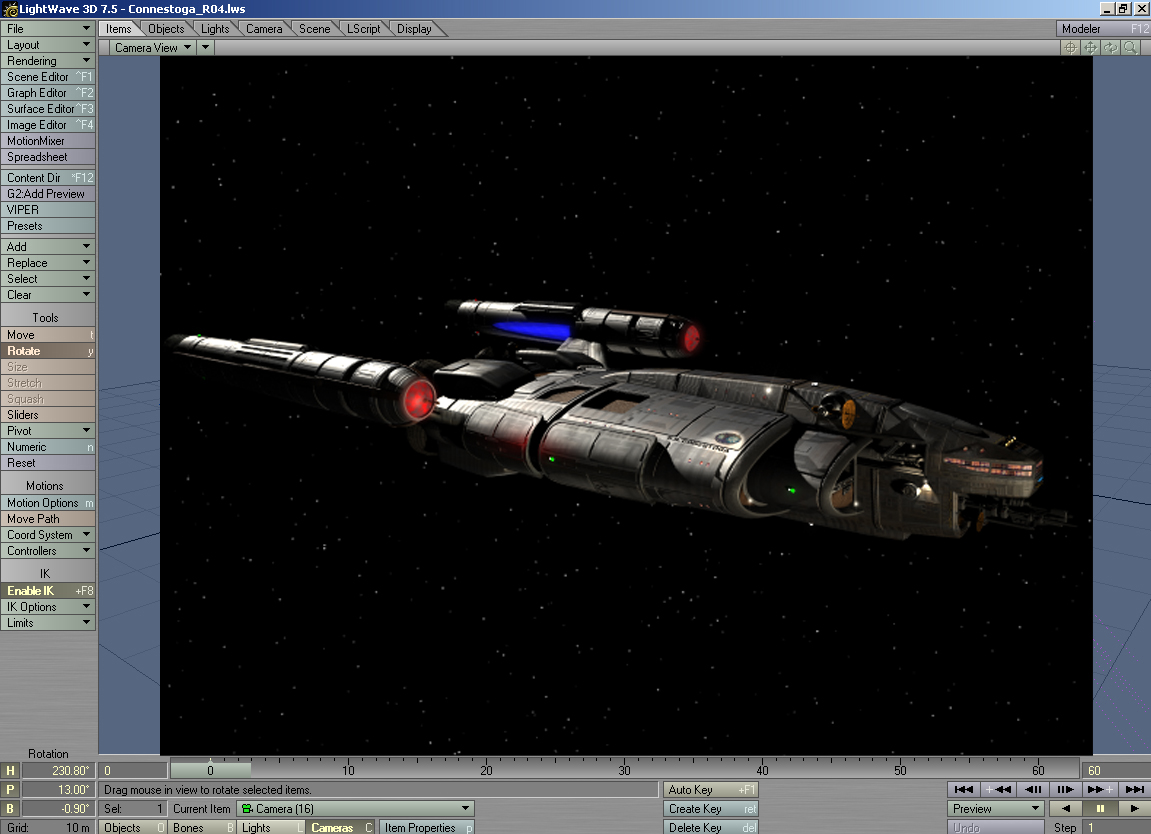
Task: Switch edit mode to Bones
Action: tap(202, 827)
